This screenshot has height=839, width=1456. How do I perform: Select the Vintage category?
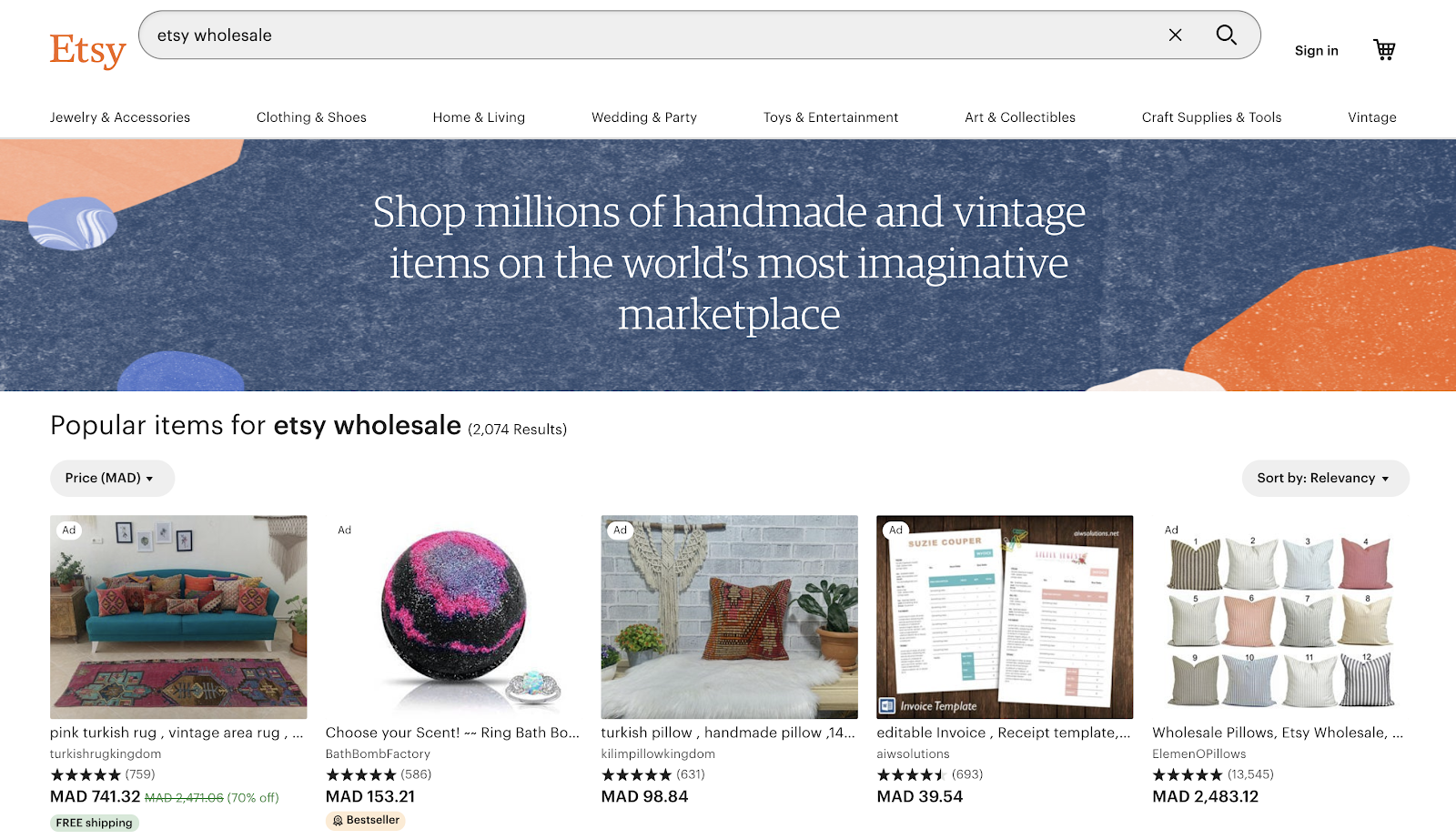[x=1371, y=117]
